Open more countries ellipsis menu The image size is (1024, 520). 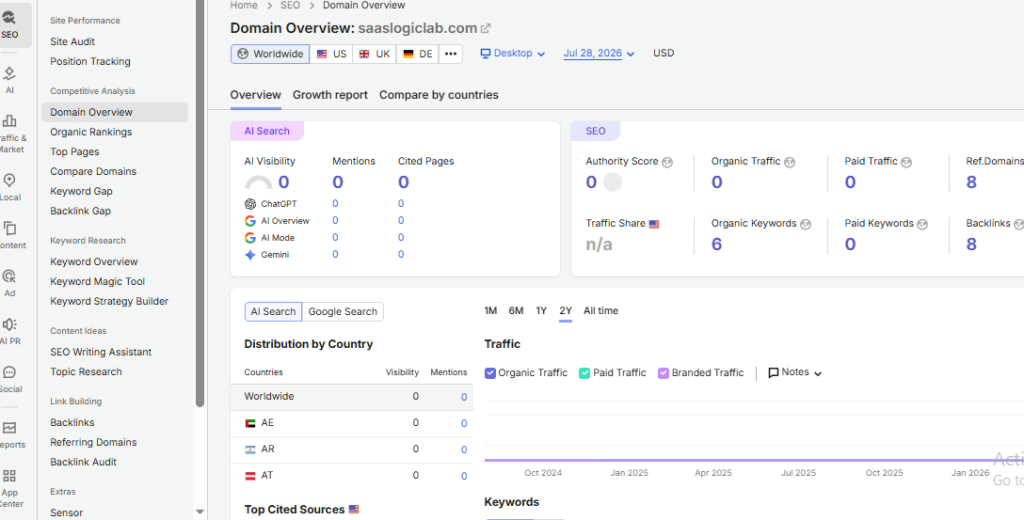click(451, 54)
